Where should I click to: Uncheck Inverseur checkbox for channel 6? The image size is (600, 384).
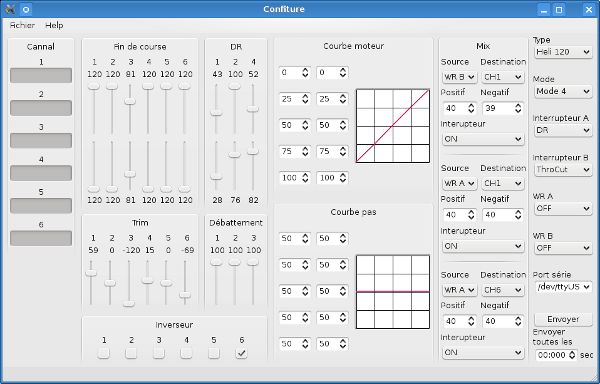[241, 353]
